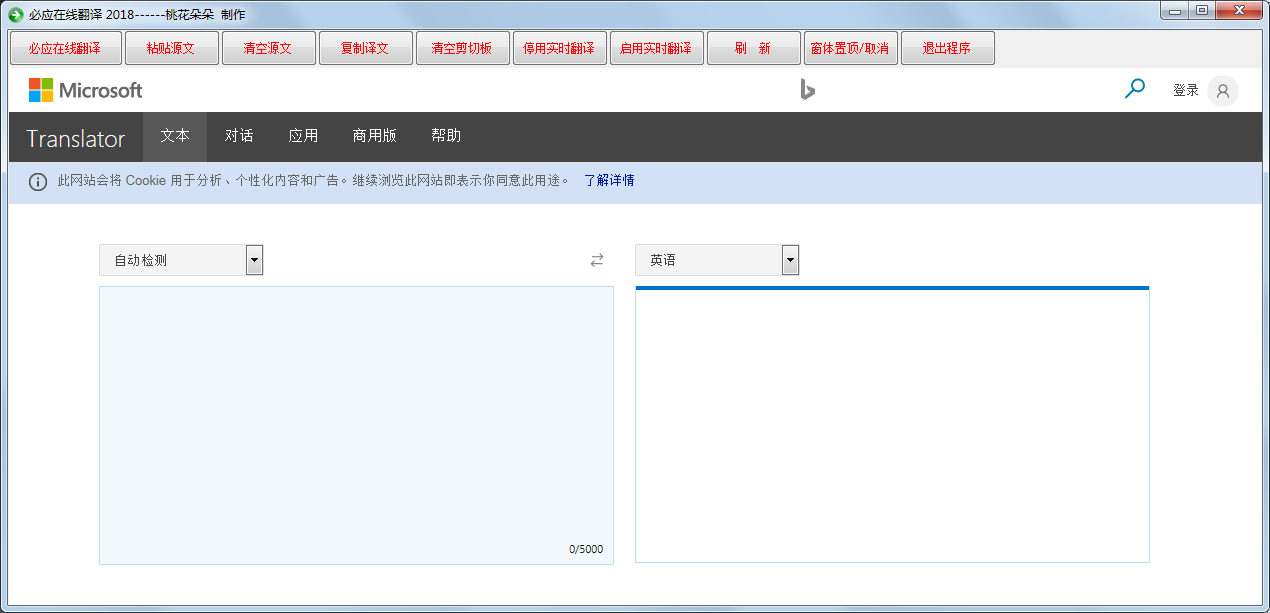This screenshot has width=1270, height=613.
Task: Enable real-time translation with 启用实时翻译
Action: (x=656, y=47)
